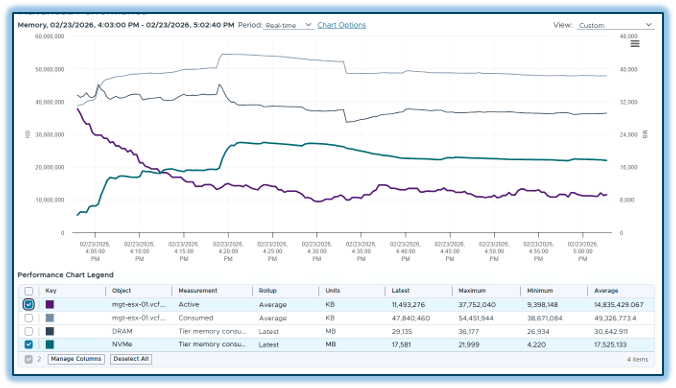Image resolution: width=676 pixels, height=388 pixels.
Task: Uncheck the NVMe row checkbox
Action: pyautogui.click(x=28, y=344)
